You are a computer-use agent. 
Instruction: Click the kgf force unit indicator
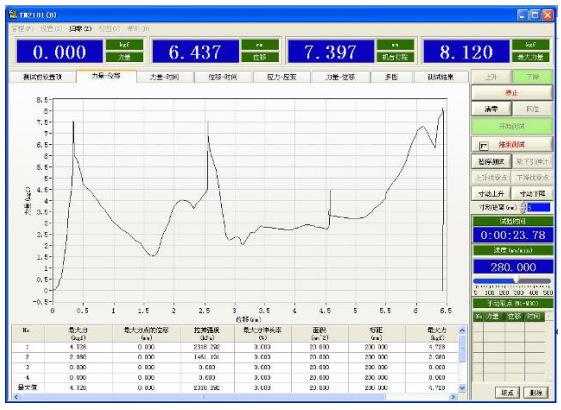tap(124, 45)
